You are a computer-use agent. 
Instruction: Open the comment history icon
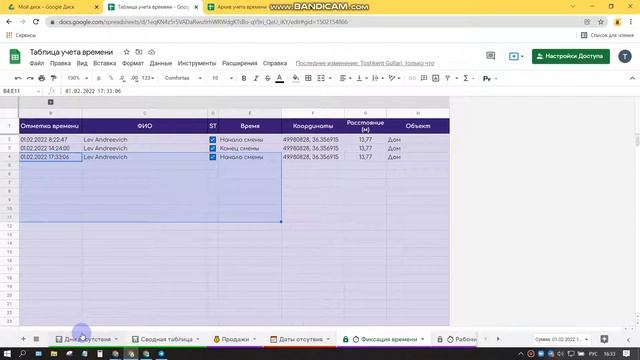pos(491,56)
